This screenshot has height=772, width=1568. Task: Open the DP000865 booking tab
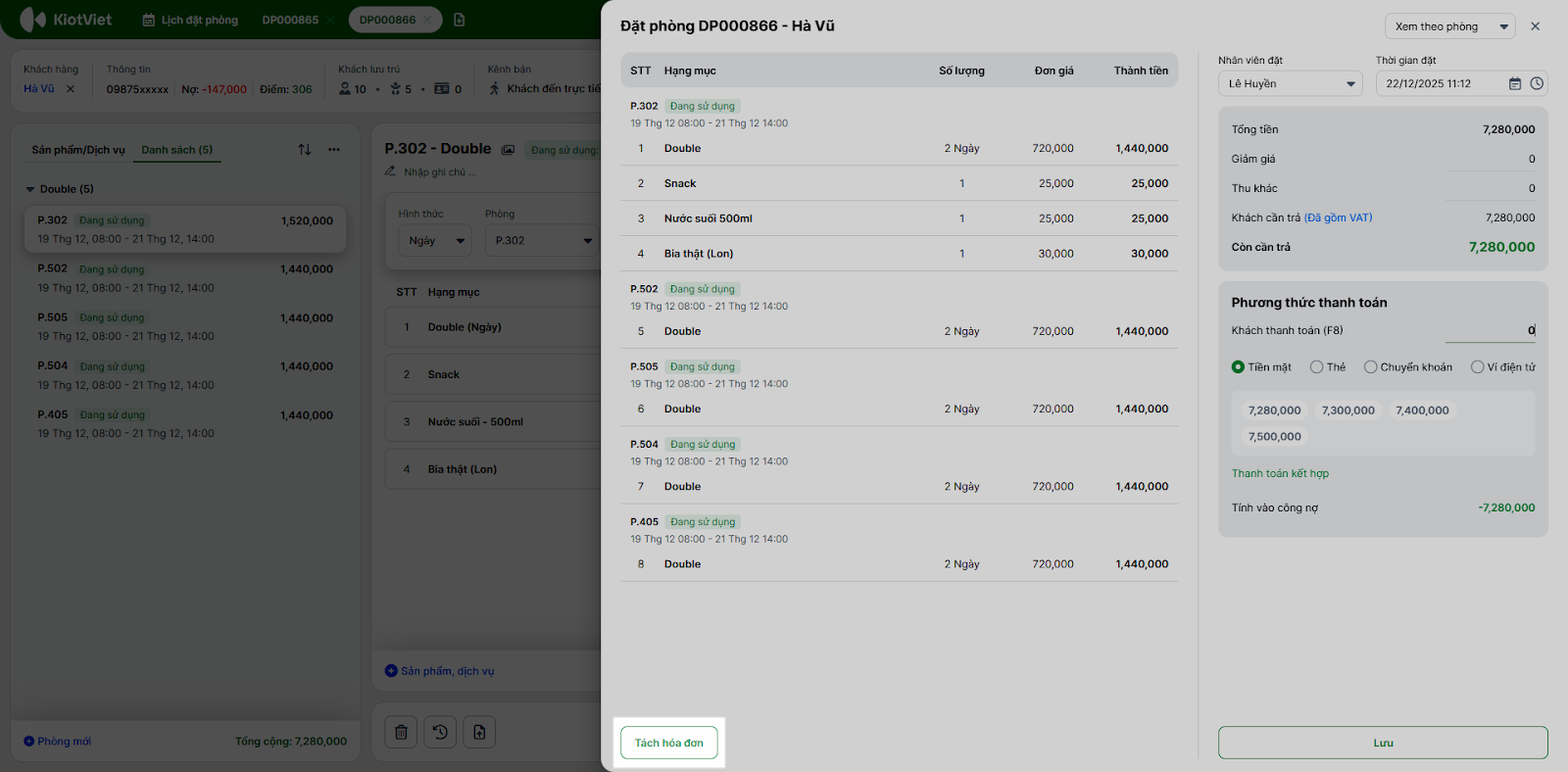(290, 20)
